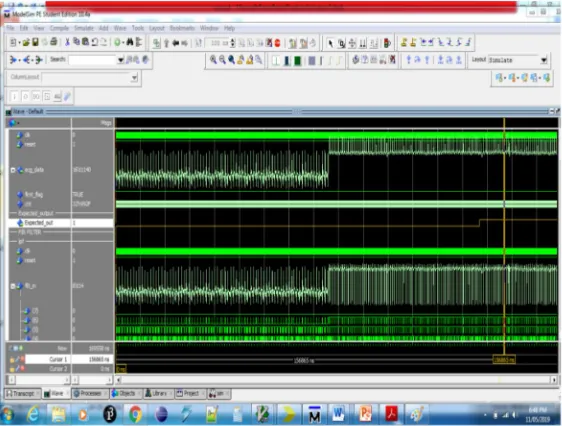Enable Zoom Mode tool beside pointer
Image resolution: width=562 pixels, height=426 pixels.
pyautogui.click(x=342, y=43)
